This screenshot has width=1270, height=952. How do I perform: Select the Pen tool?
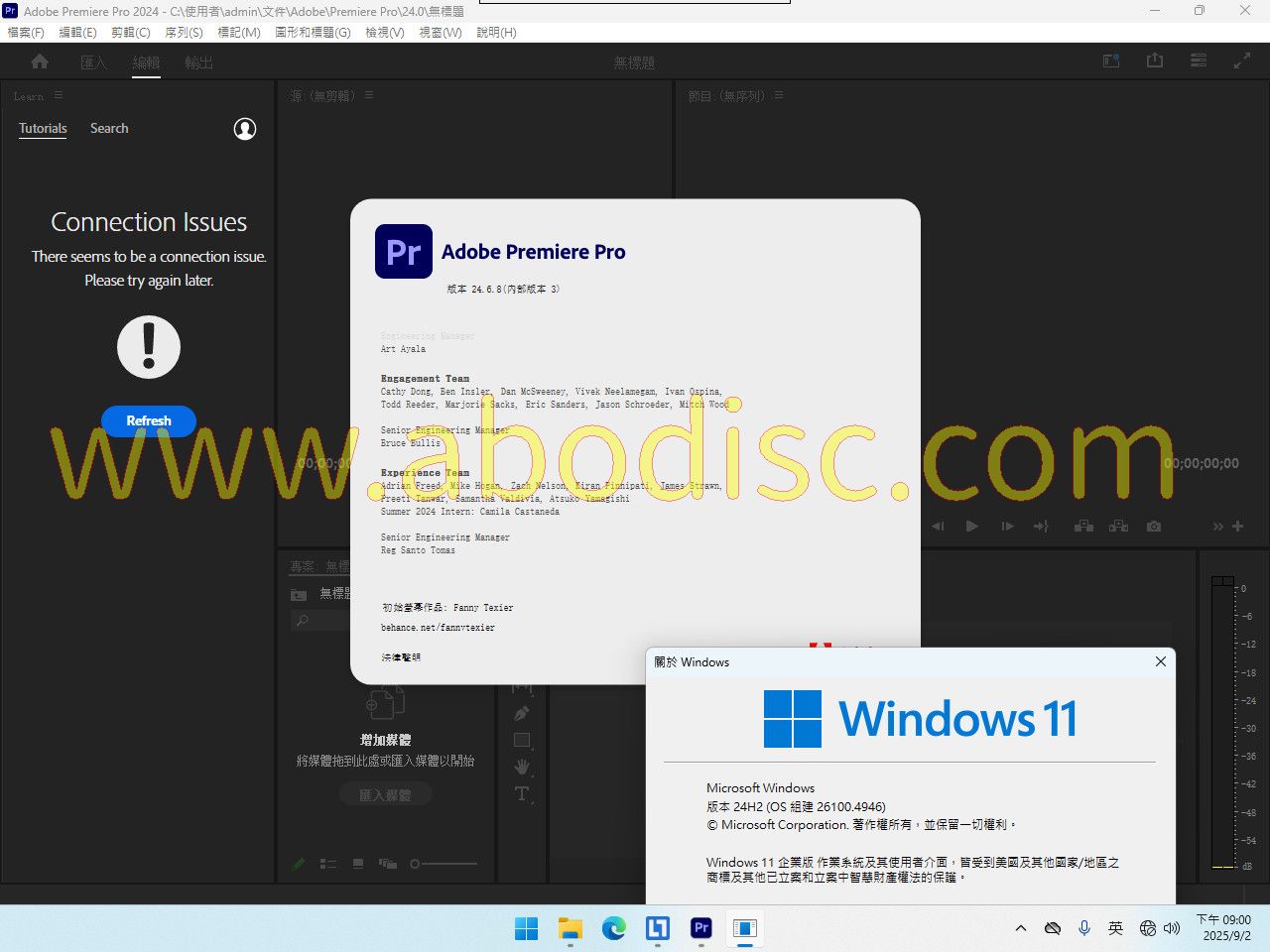pyautogui.click(x=522, y=713)
